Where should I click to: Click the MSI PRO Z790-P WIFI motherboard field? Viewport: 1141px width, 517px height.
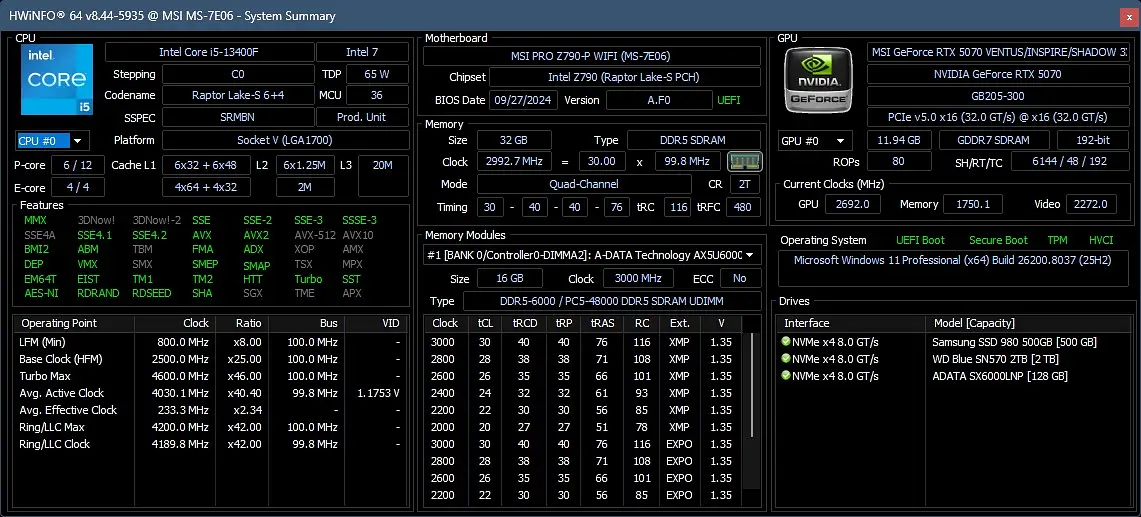(591, 56)
